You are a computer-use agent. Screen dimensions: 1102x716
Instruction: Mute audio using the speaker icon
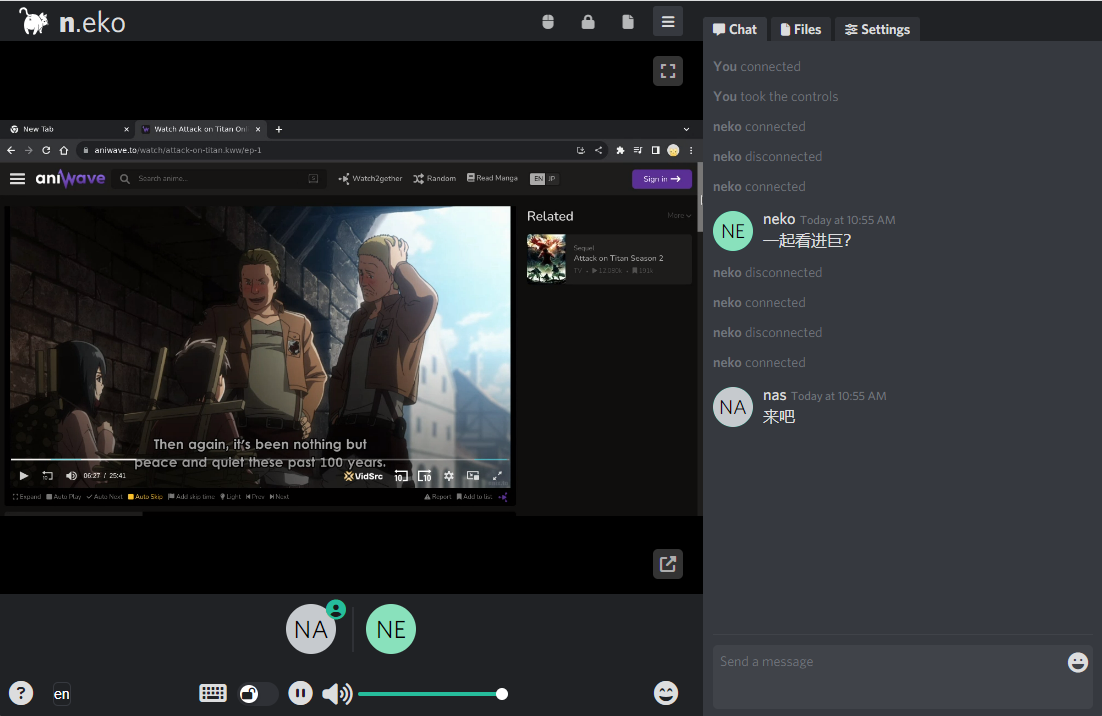pos(337,694)
